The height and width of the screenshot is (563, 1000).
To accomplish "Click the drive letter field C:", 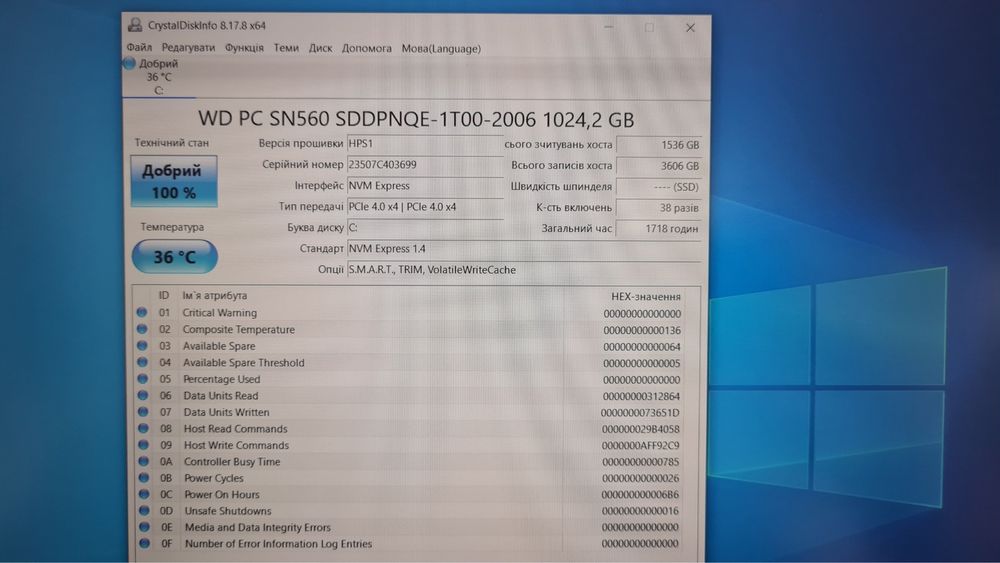I will tap(425, 228).
